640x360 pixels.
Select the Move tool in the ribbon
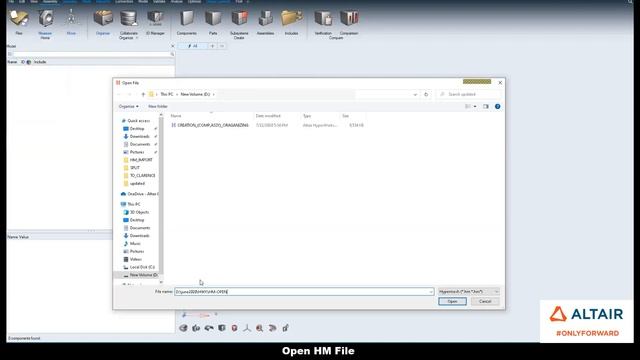(x=71, y=19)
